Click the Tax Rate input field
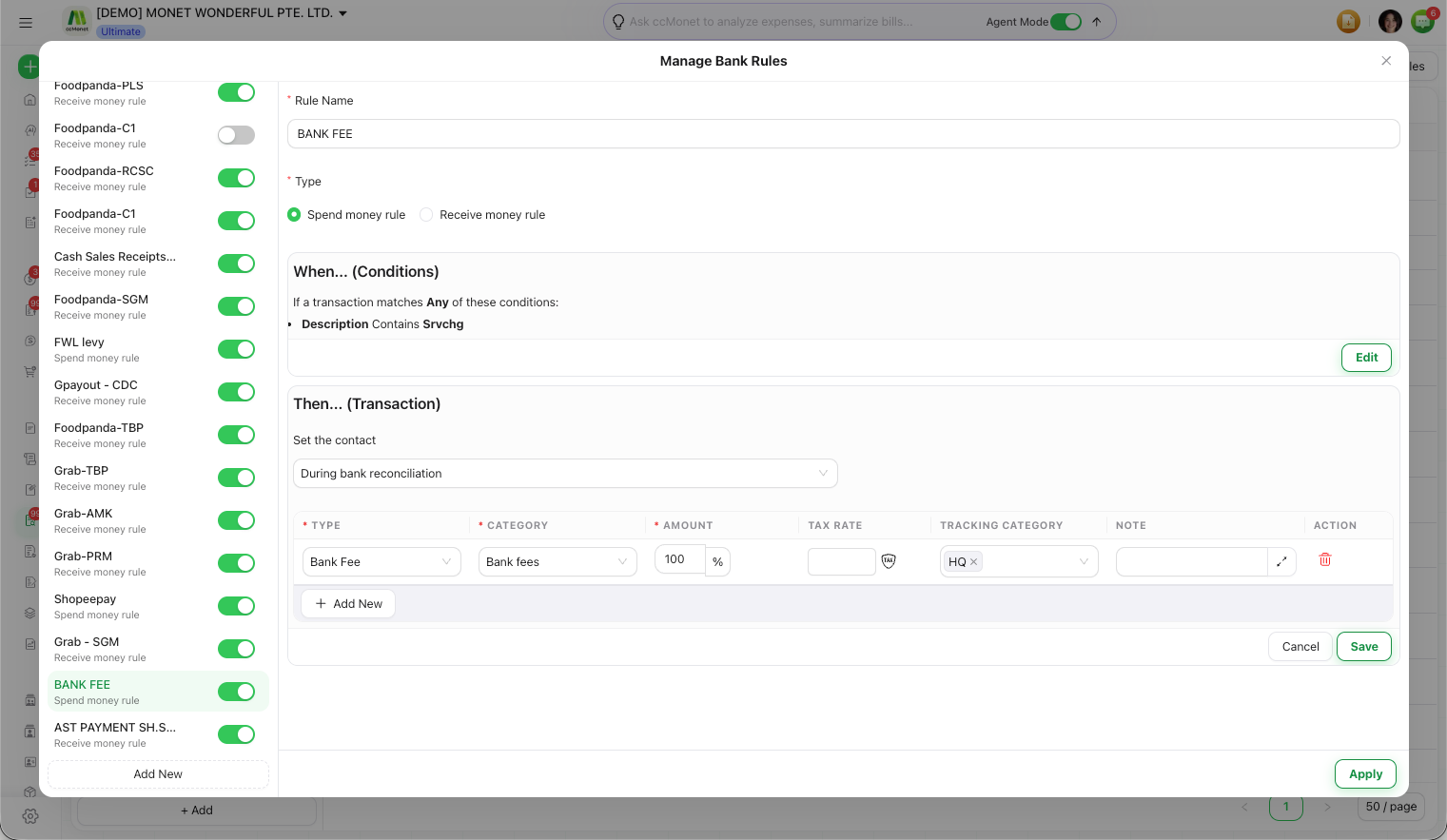Viewport: 1447px width, 840px height. point(841,562)
